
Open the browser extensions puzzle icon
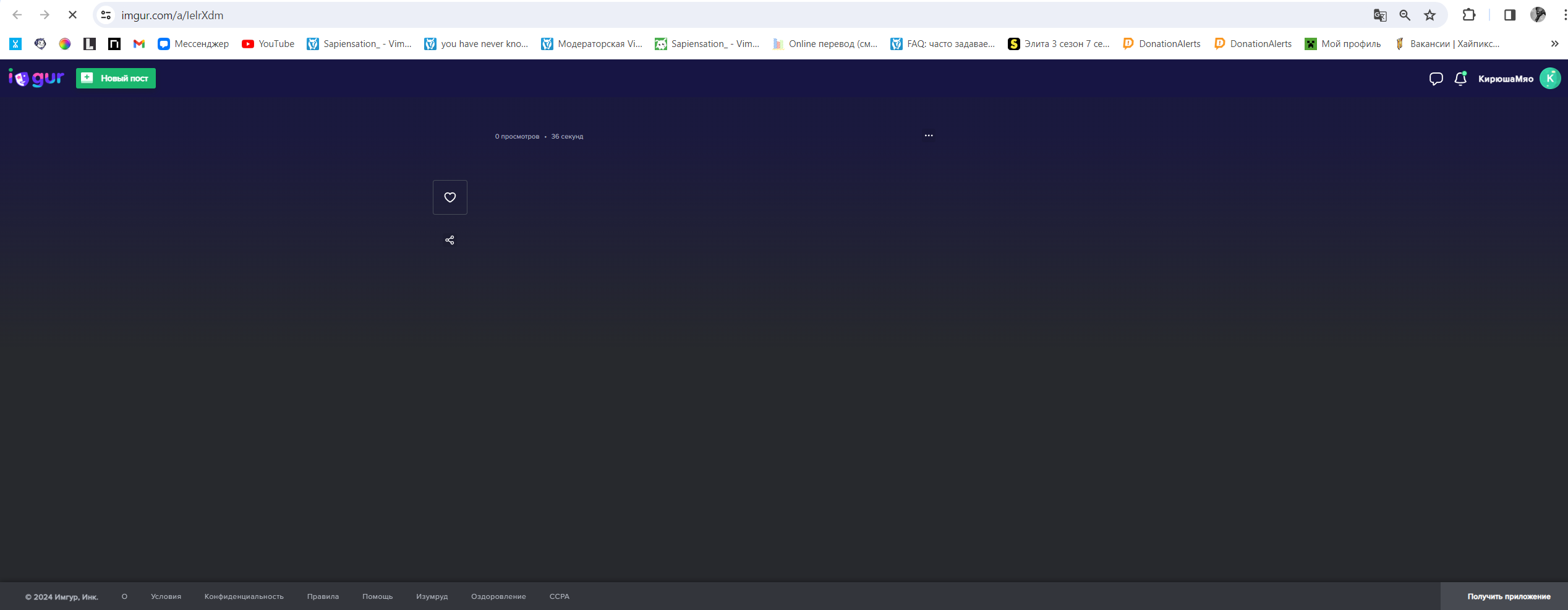(x=1469, y=15)
